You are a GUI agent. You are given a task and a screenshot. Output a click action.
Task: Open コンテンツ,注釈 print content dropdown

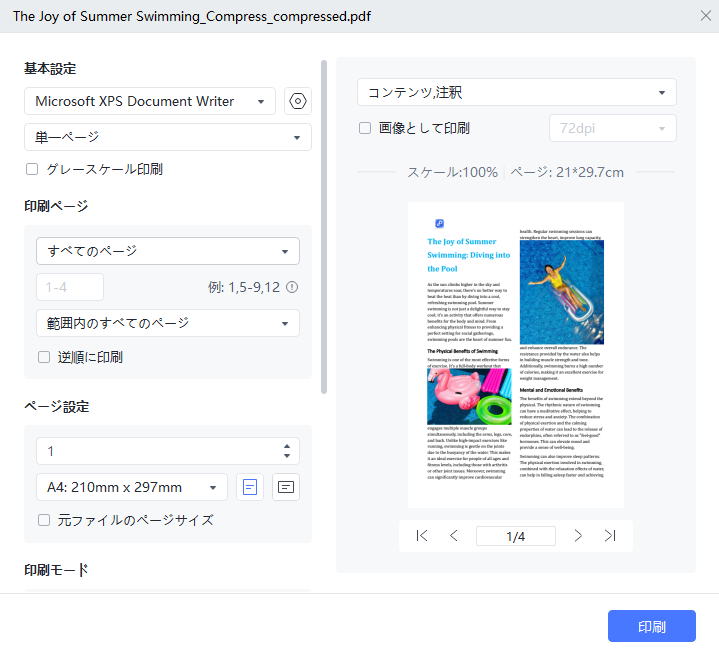517,92
